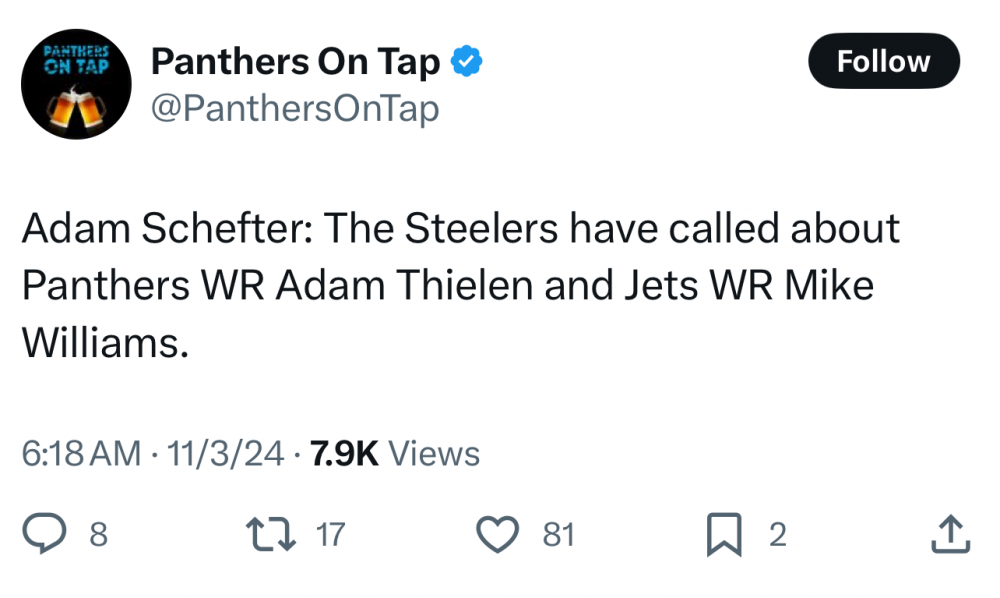Click the blue verified checkmark badge
Viewport: 1000px width, 598px height.
467,62
